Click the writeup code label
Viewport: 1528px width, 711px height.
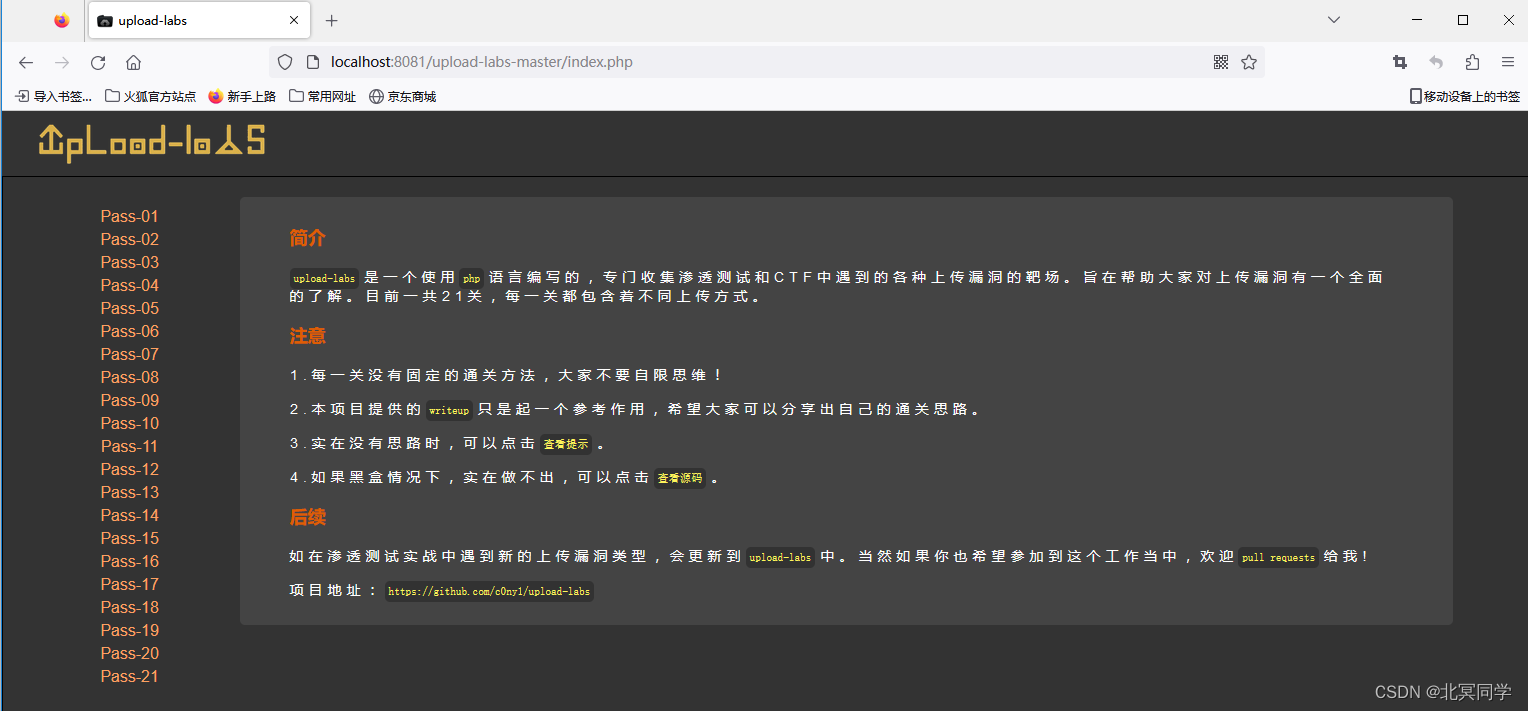tap(449, 410)
